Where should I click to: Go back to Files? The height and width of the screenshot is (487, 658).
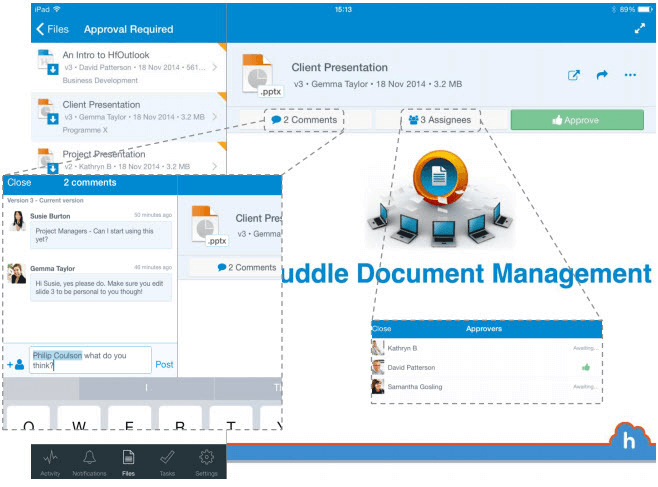(52, 29)
